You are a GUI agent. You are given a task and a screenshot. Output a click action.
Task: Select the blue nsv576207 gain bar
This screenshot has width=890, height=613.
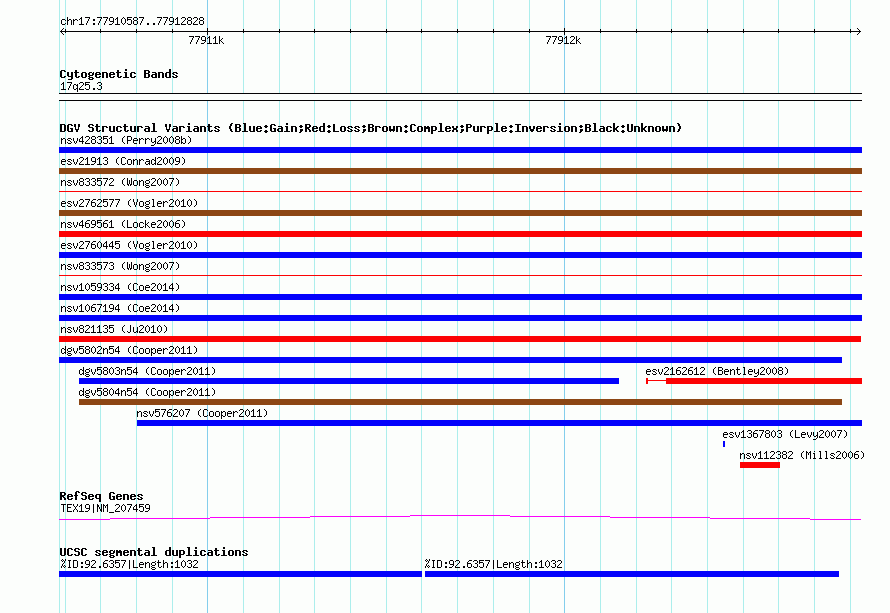(499, 423)
